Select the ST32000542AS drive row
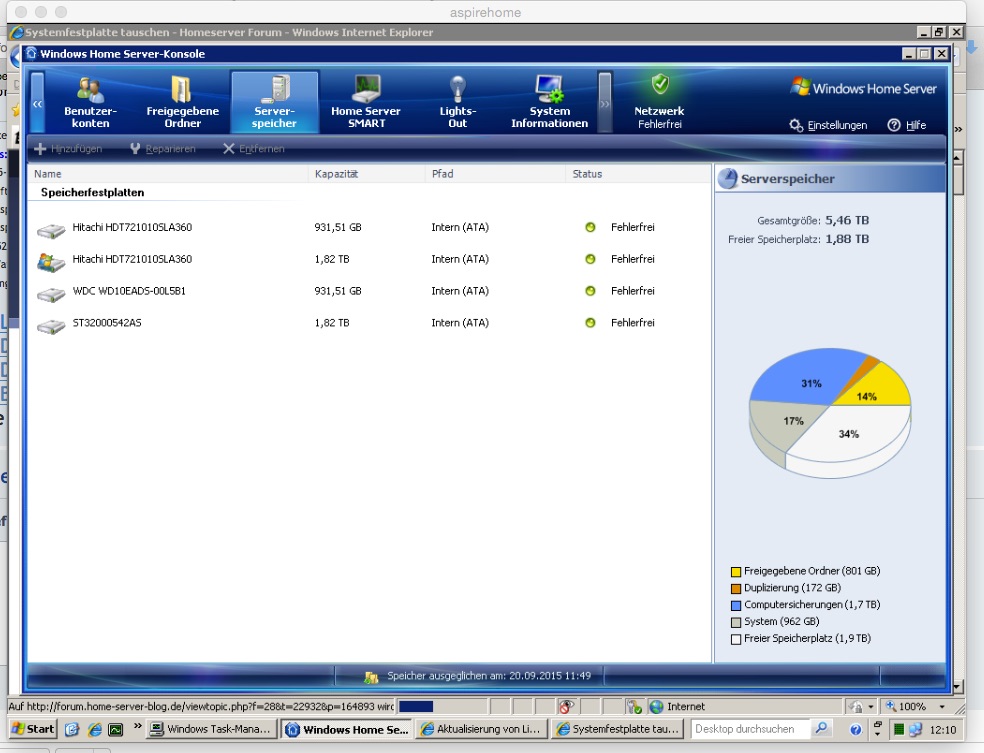Screen dimensions: 984x753 (x=369, y=324)
